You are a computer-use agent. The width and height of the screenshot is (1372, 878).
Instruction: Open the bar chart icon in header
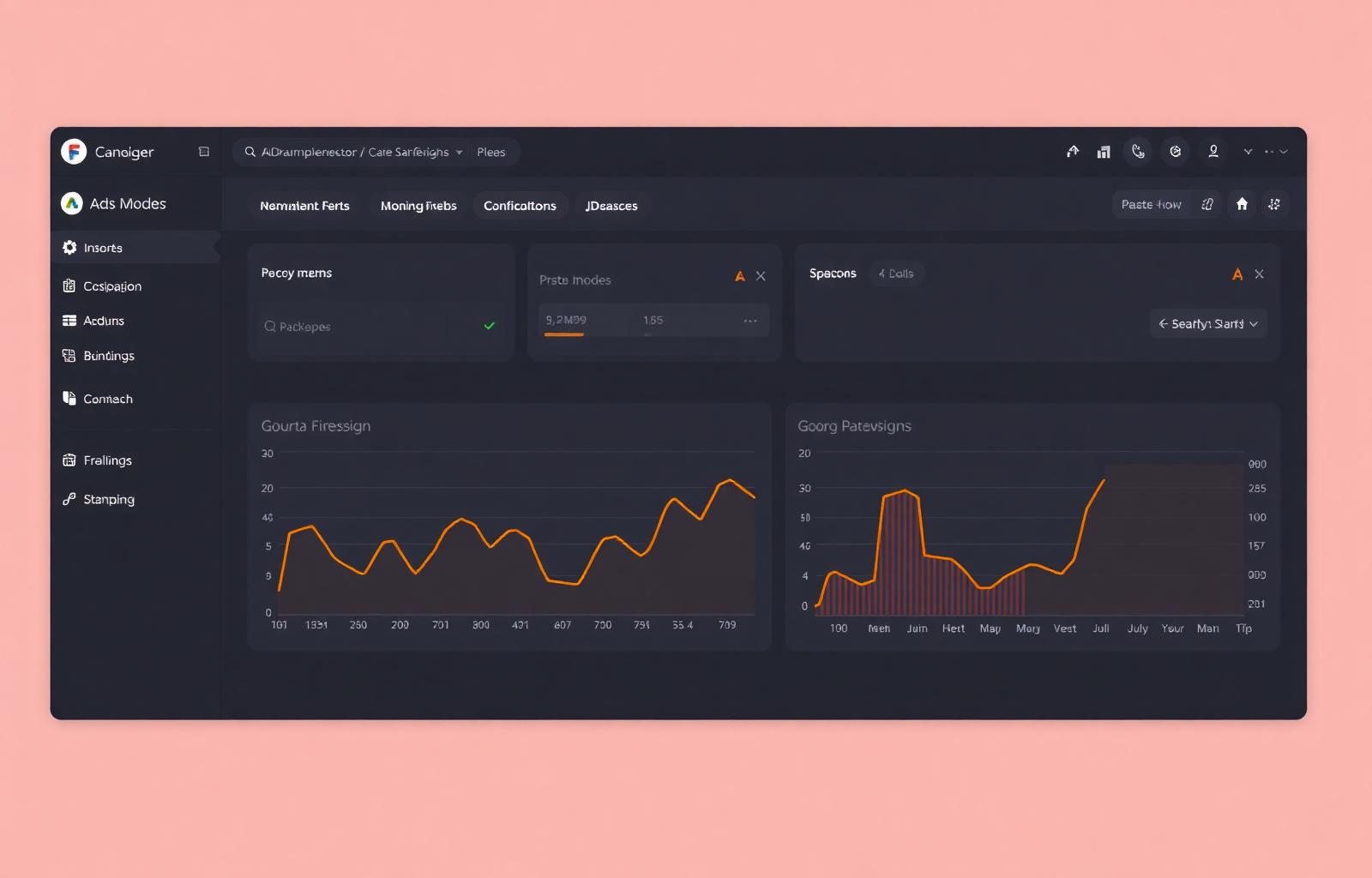tap(1104, 152)
